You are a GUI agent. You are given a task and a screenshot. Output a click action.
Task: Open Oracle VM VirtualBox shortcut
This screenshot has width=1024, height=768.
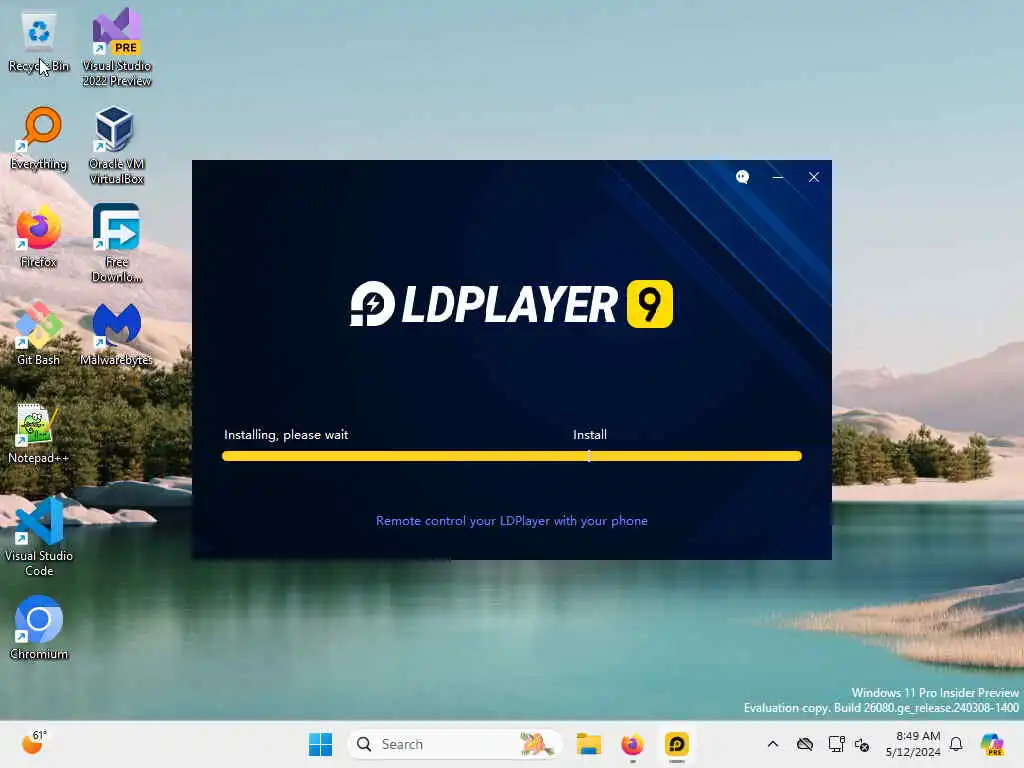point(116,145)
